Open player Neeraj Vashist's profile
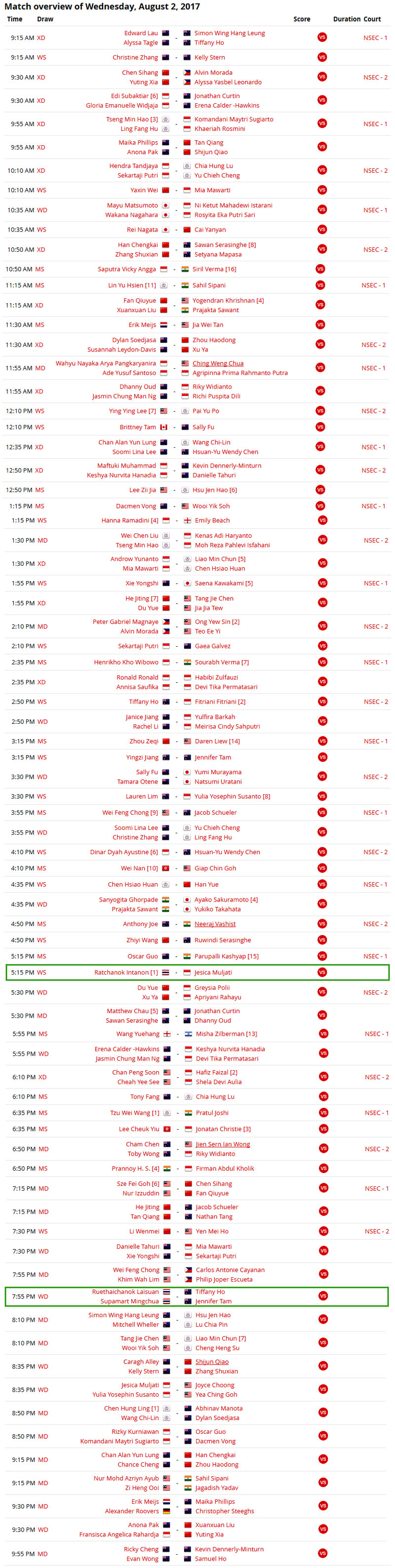The image size is (395, 1568). [x=215, y=924]
